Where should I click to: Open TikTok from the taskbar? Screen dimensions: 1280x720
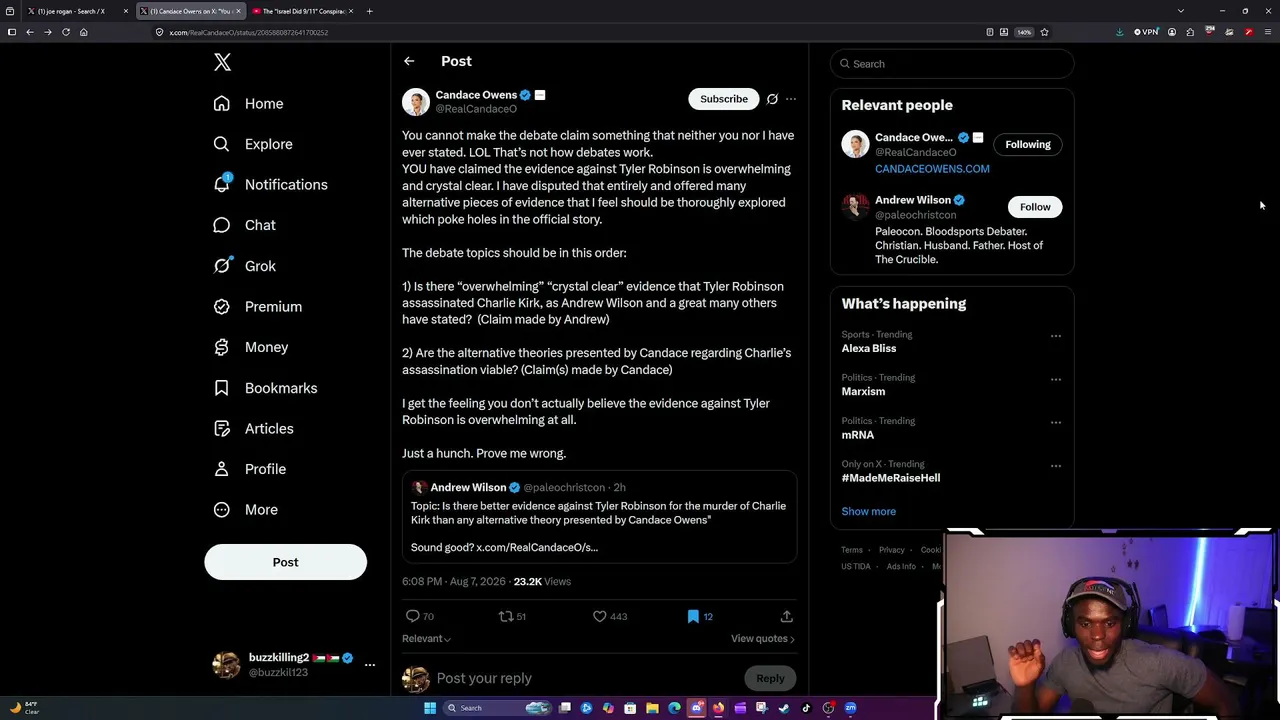(x=806, y=708)
